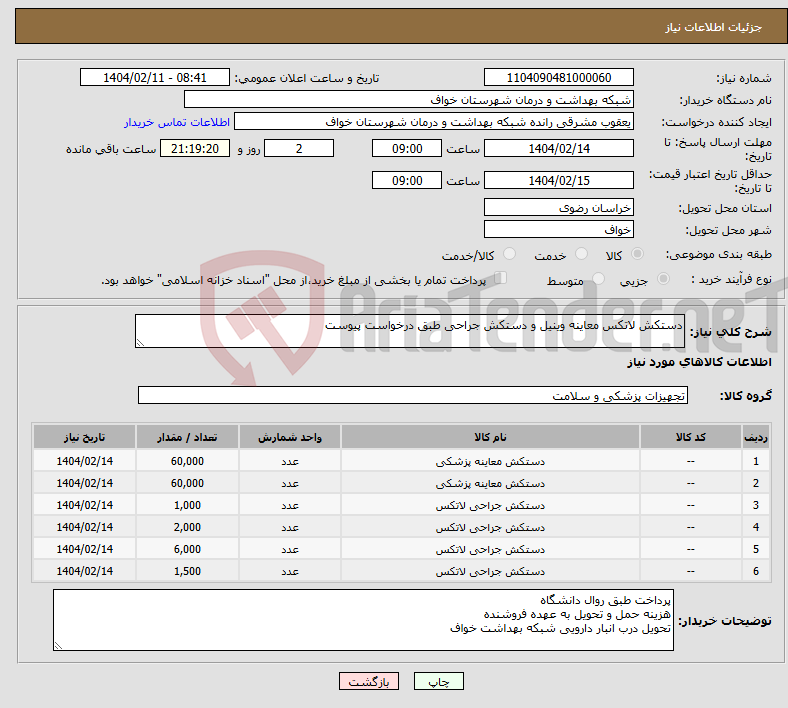Toggle the اسناد خزانه اسلامی payment checkbox
Screen dimensions: 788x708
pyautogui.click(x=501, y=278)
